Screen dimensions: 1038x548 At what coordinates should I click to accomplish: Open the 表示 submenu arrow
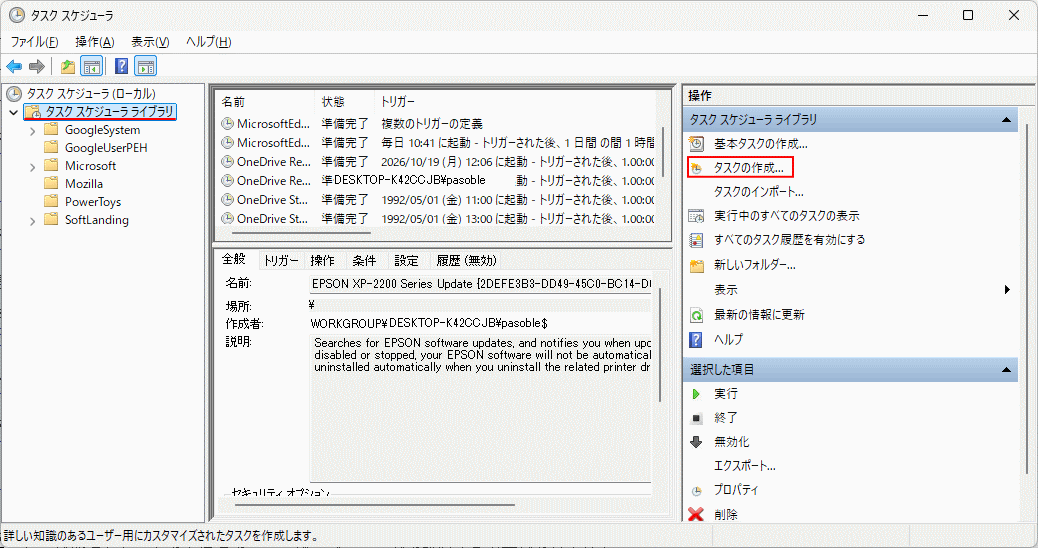(x=1007, y=289)
